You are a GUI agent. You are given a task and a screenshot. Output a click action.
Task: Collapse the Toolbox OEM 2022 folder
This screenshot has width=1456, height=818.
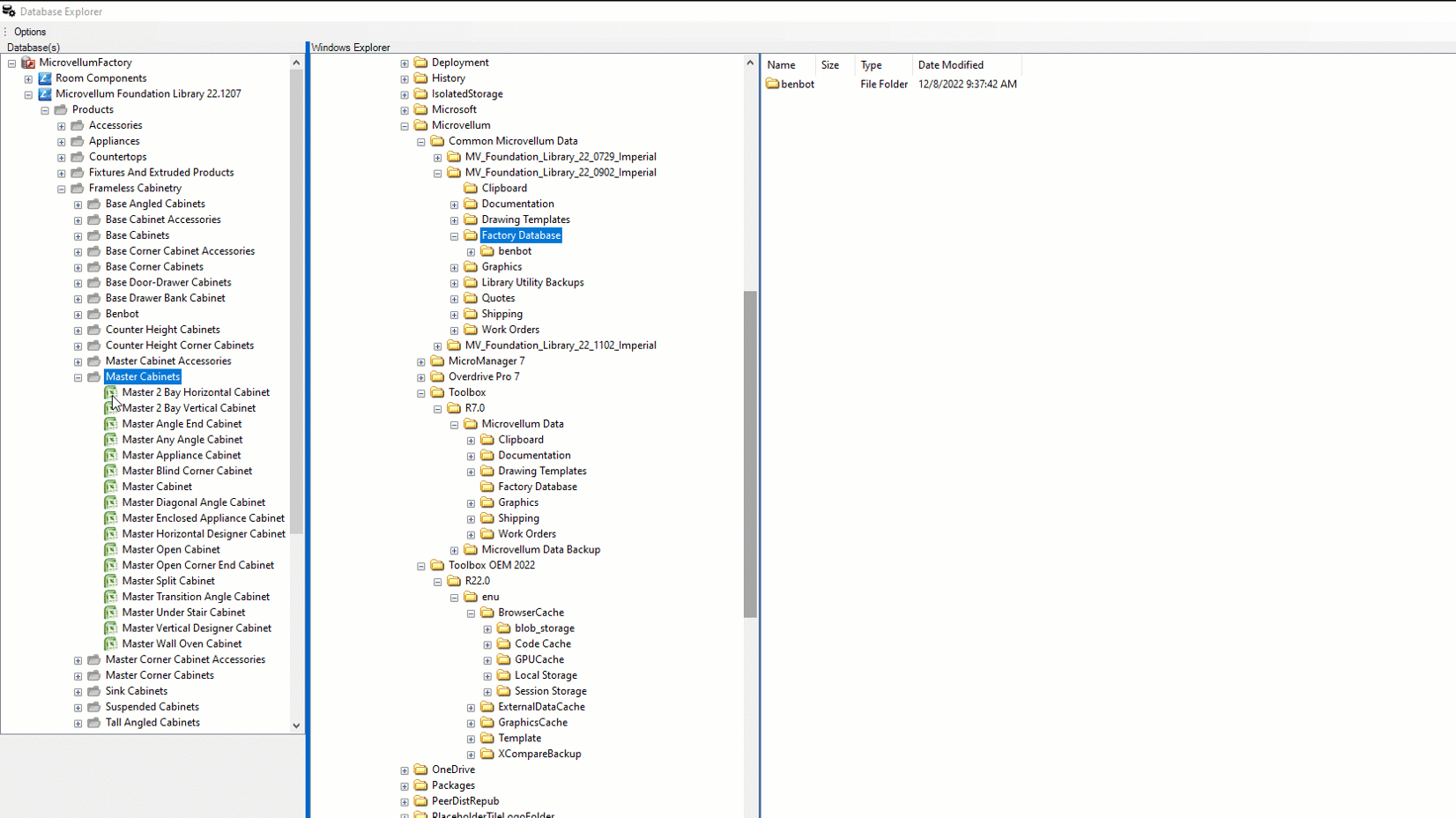(421, 566)
